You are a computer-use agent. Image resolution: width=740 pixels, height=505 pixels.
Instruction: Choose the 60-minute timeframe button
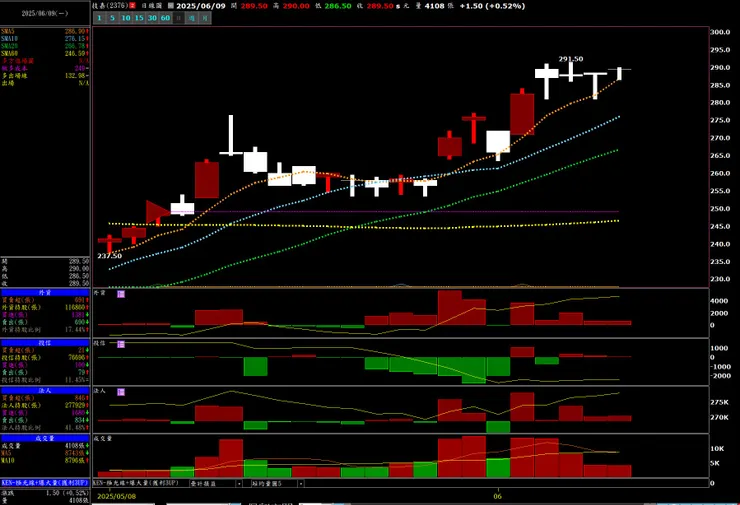tap(165, 18)
